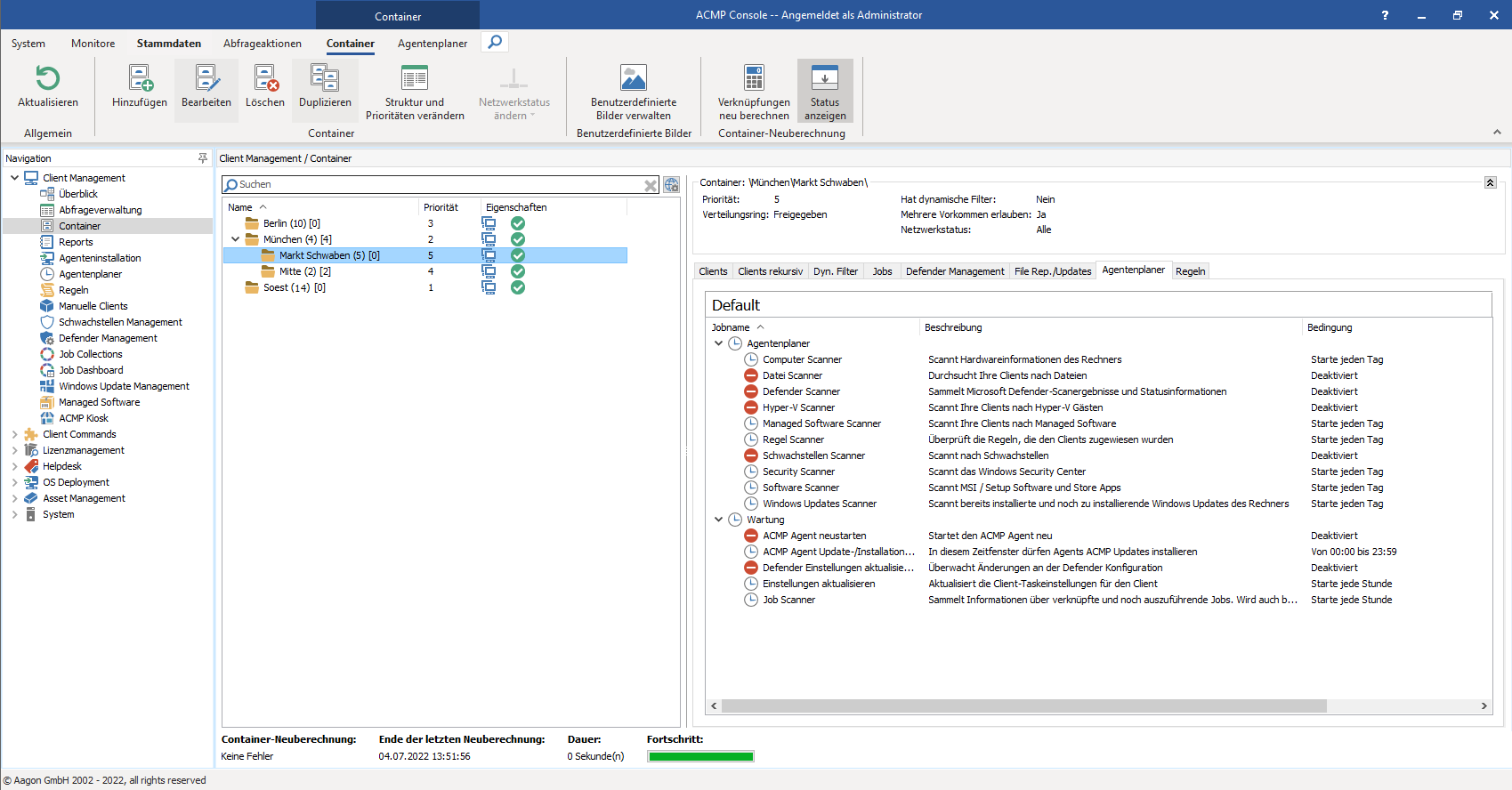
Task: Open the Stammdaten ribbon tab
Action: (x=169, y=43)
